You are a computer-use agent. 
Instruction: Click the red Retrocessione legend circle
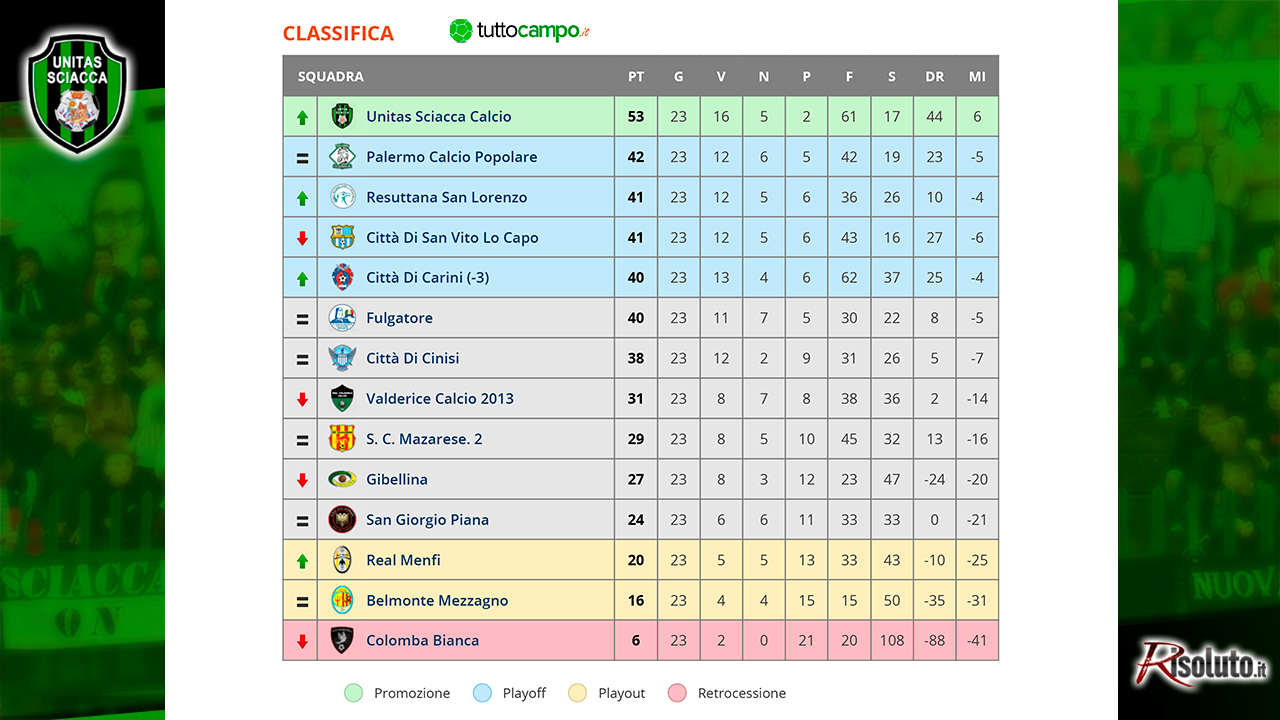click(677, 693)
